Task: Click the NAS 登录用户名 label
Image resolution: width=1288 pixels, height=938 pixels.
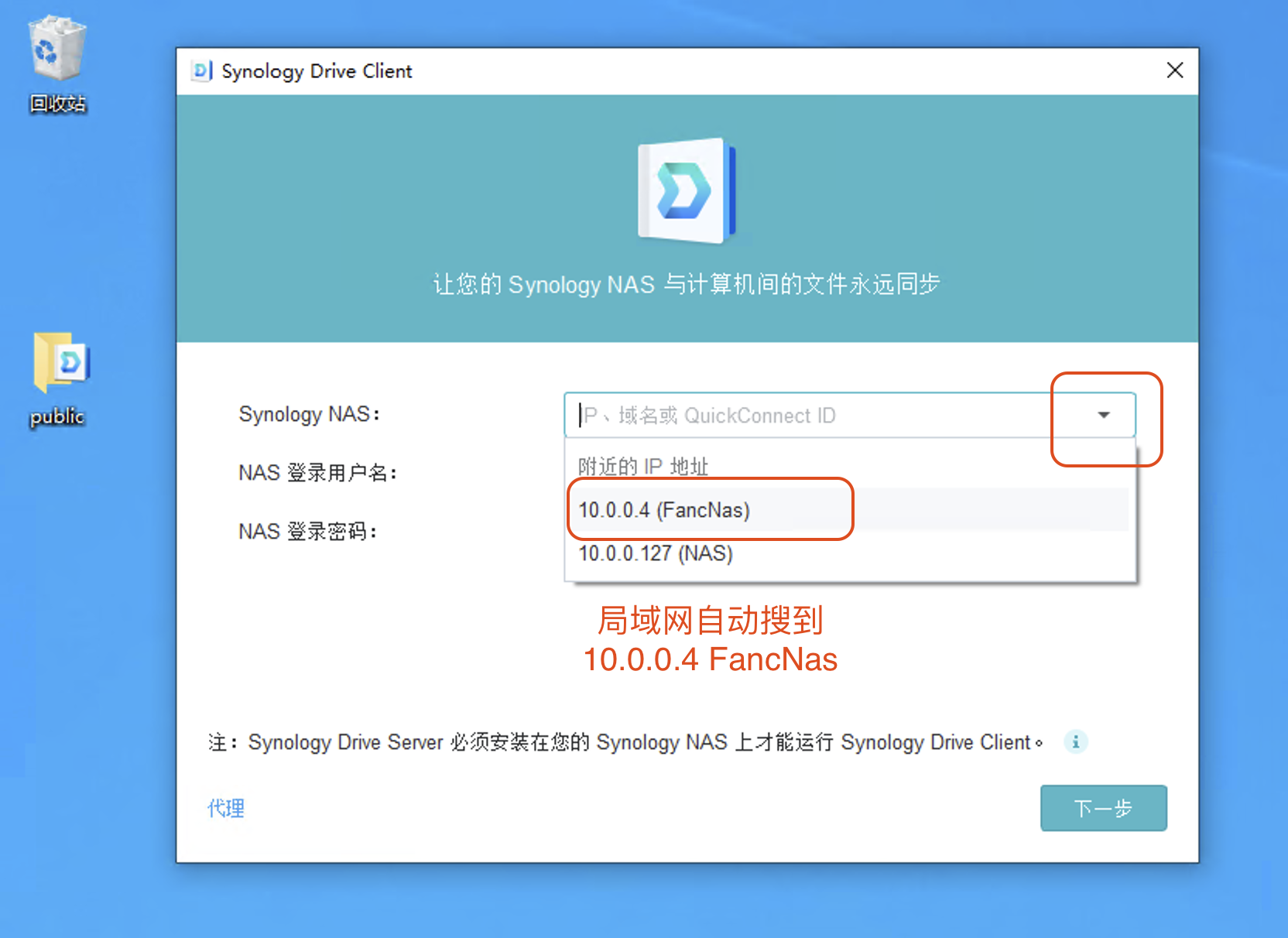Action: point(317,472)
